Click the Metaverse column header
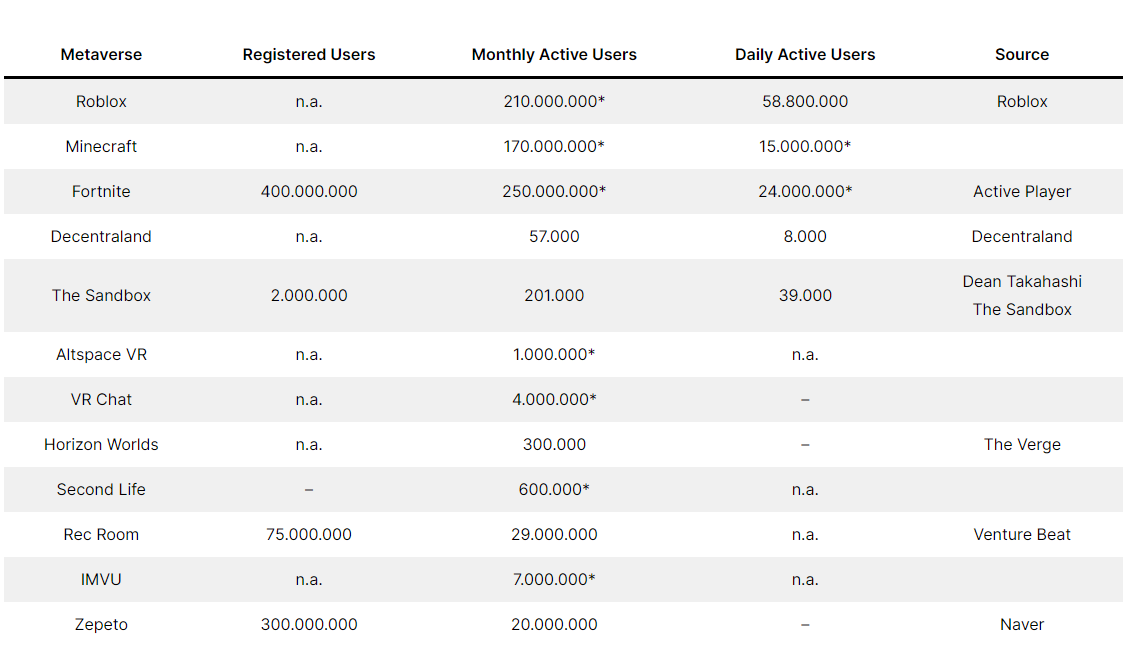This screenshot has height=655, width=1123. pyautogui.click(x=101, y=54)
